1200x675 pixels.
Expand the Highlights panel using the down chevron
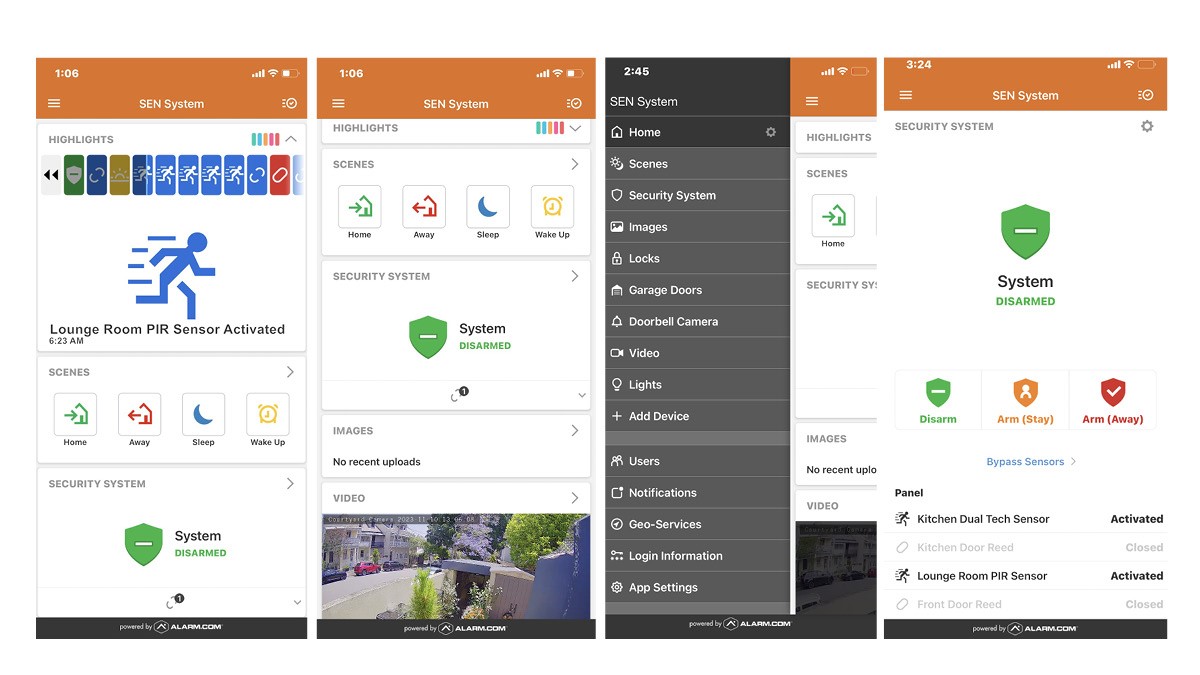pos(574,128)
